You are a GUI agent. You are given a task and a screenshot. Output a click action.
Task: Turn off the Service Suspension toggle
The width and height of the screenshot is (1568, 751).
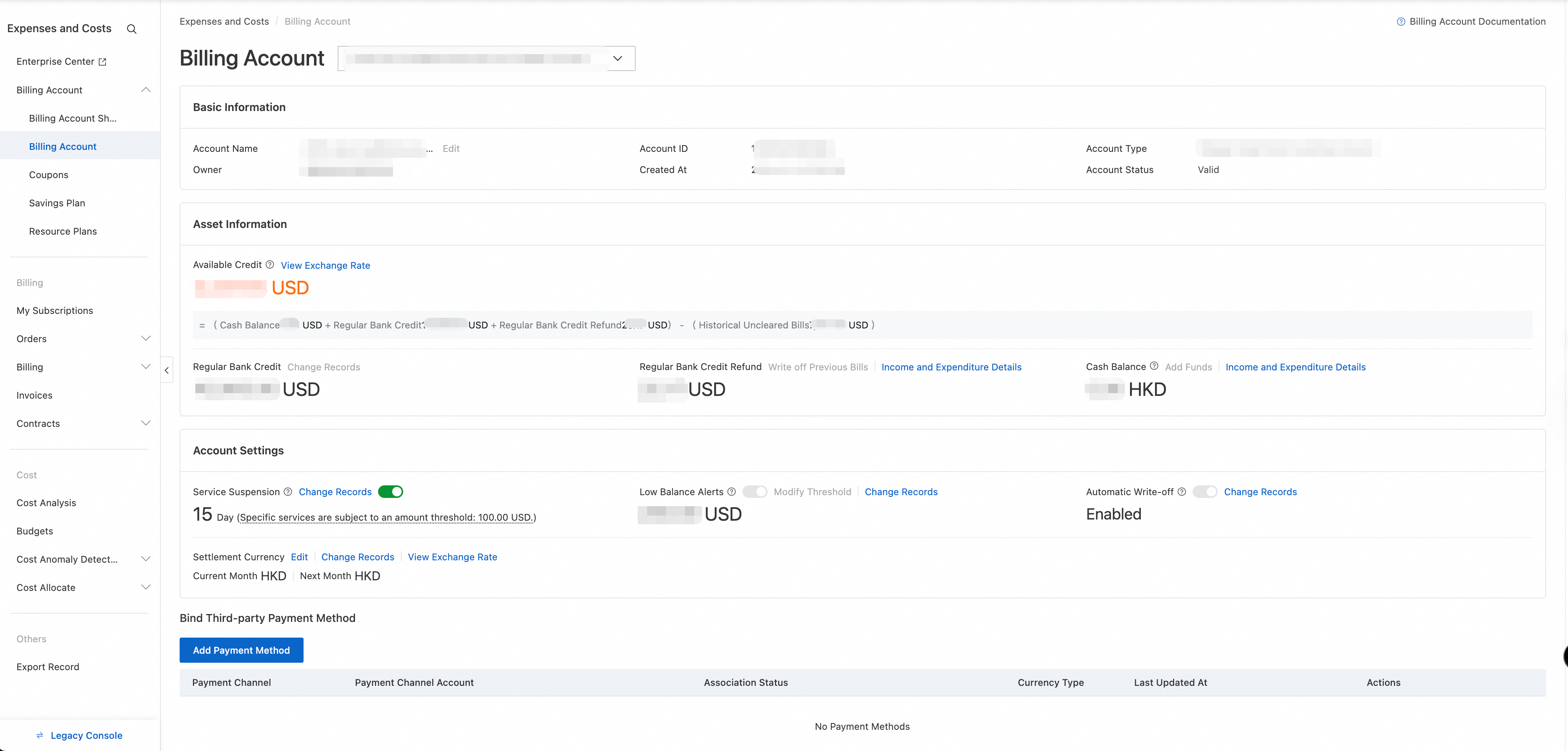390,492
